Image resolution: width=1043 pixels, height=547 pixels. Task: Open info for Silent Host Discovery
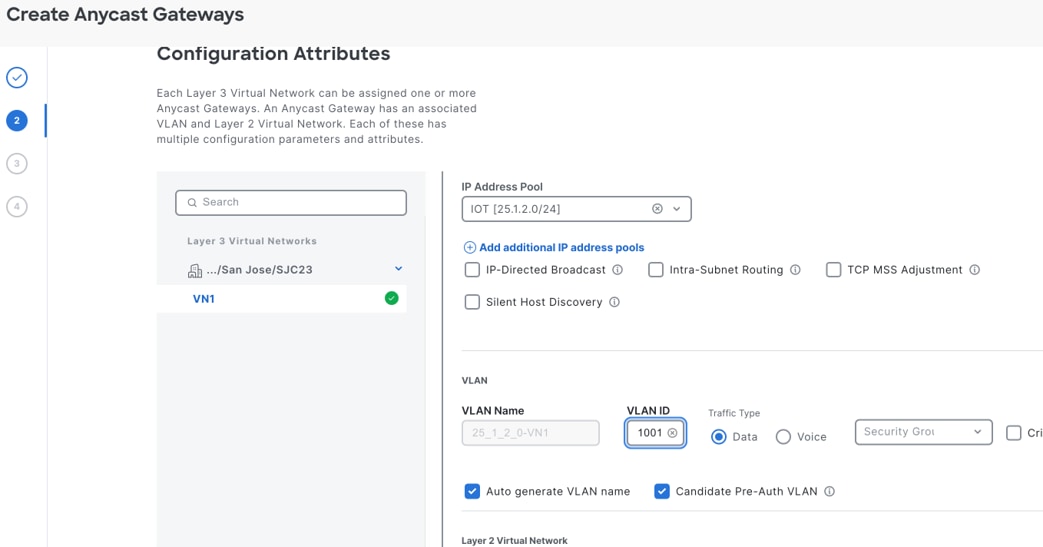coord(615,302)
